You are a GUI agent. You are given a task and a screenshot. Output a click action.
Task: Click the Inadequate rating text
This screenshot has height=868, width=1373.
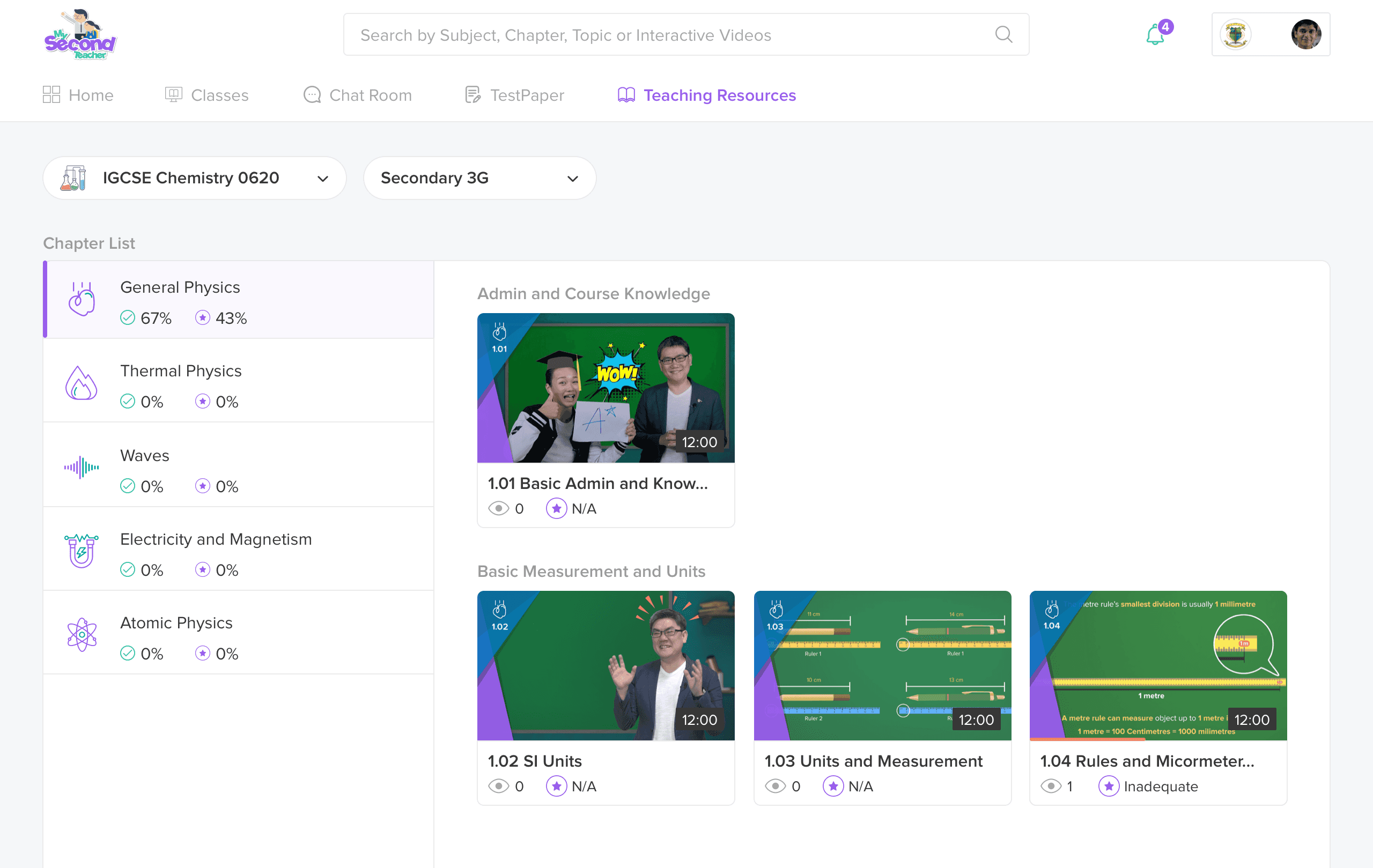(x=1161, y=787)
